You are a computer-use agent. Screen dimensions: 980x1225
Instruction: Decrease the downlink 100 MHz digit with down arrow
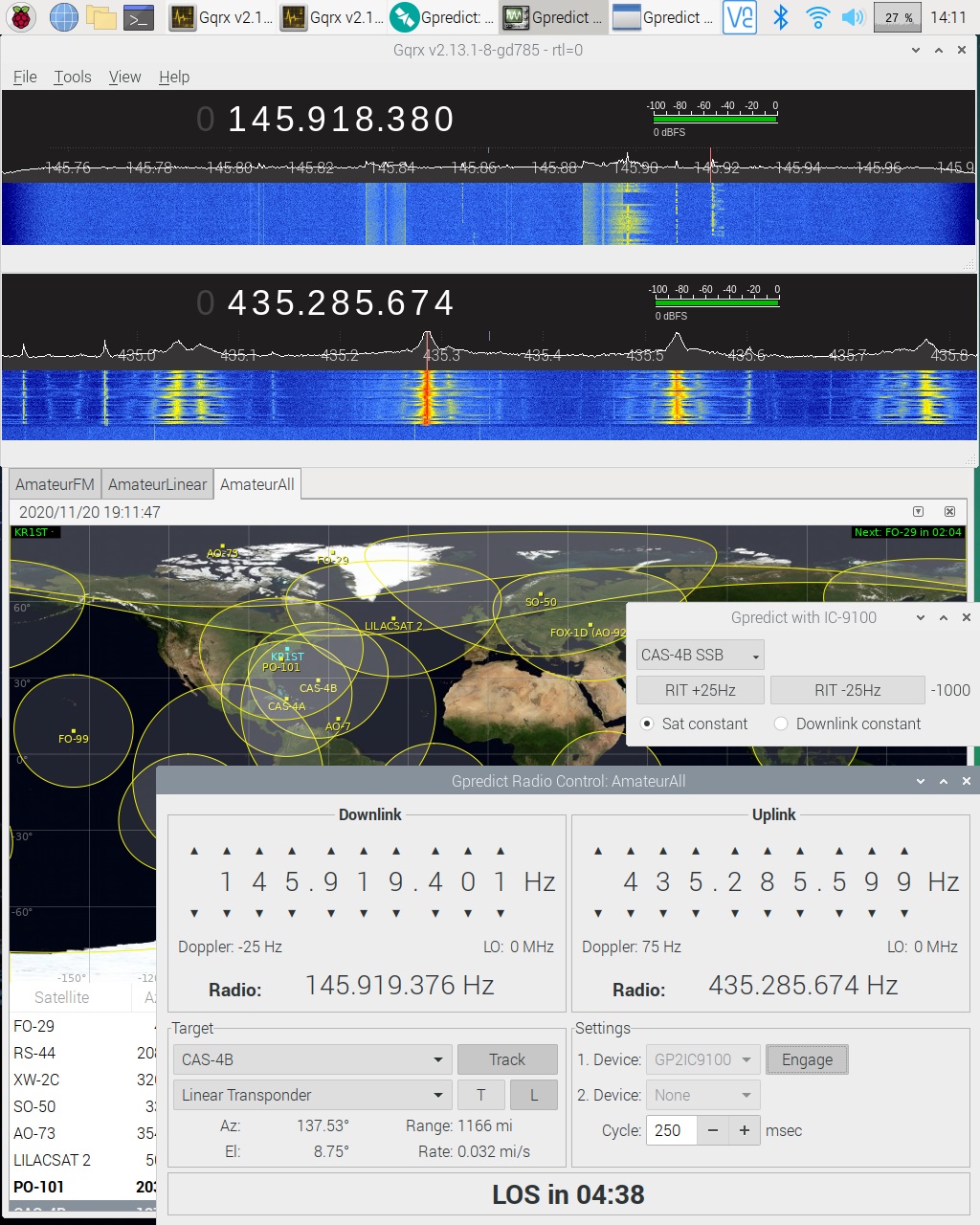click(227, 913)
